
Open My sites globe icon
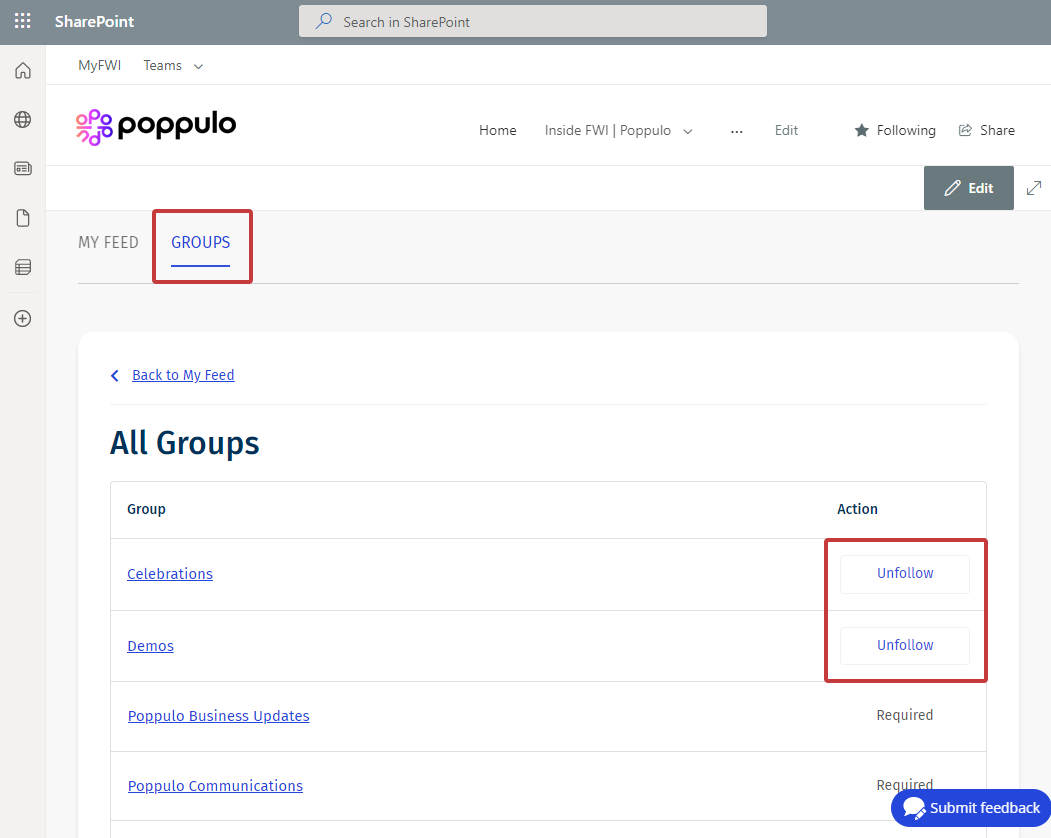point(22,120)
